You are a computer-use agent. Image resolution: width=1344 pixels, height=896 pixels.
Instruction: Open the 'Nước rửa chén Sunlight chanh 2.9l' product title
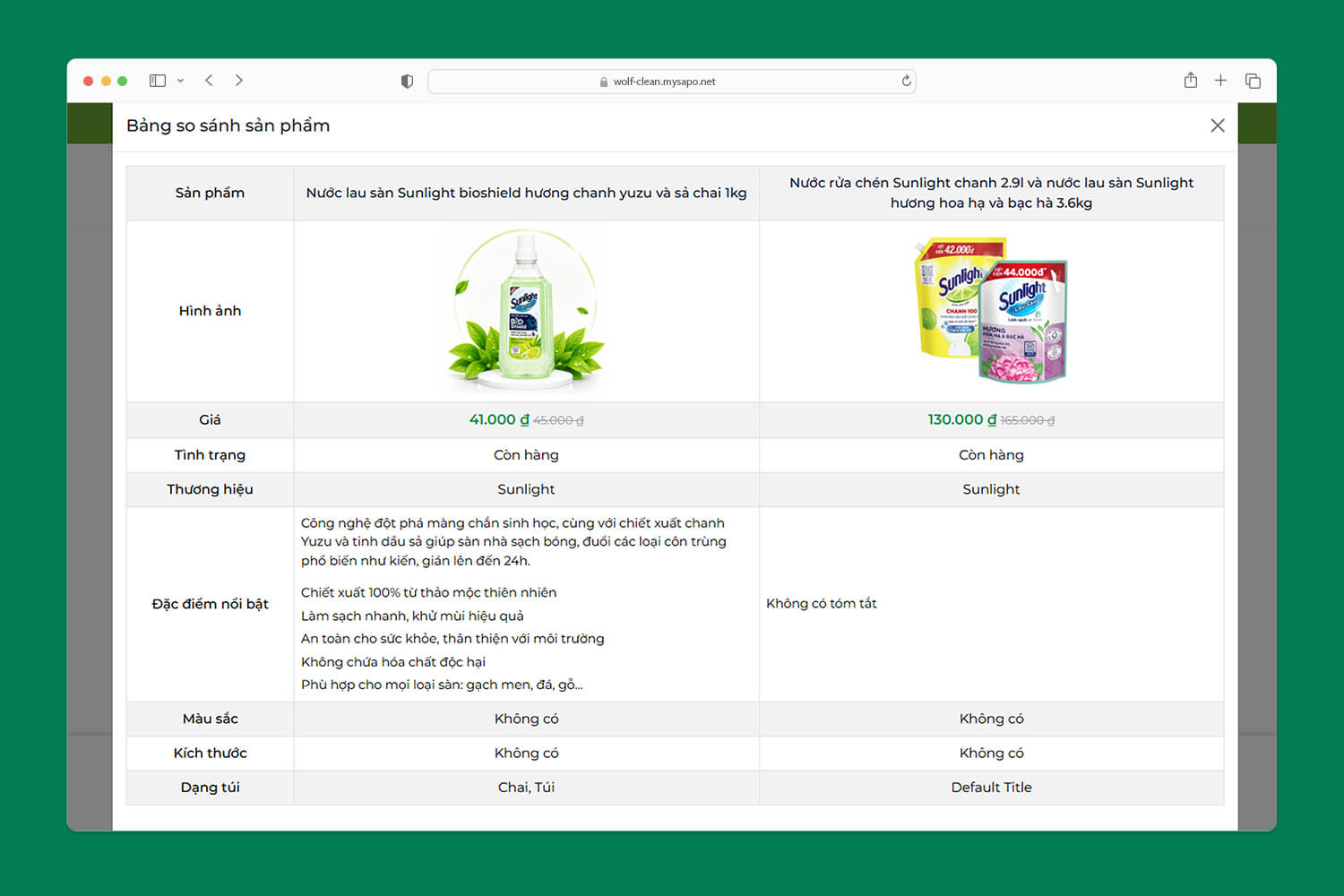pyautogui.click(x=991, y=193)
